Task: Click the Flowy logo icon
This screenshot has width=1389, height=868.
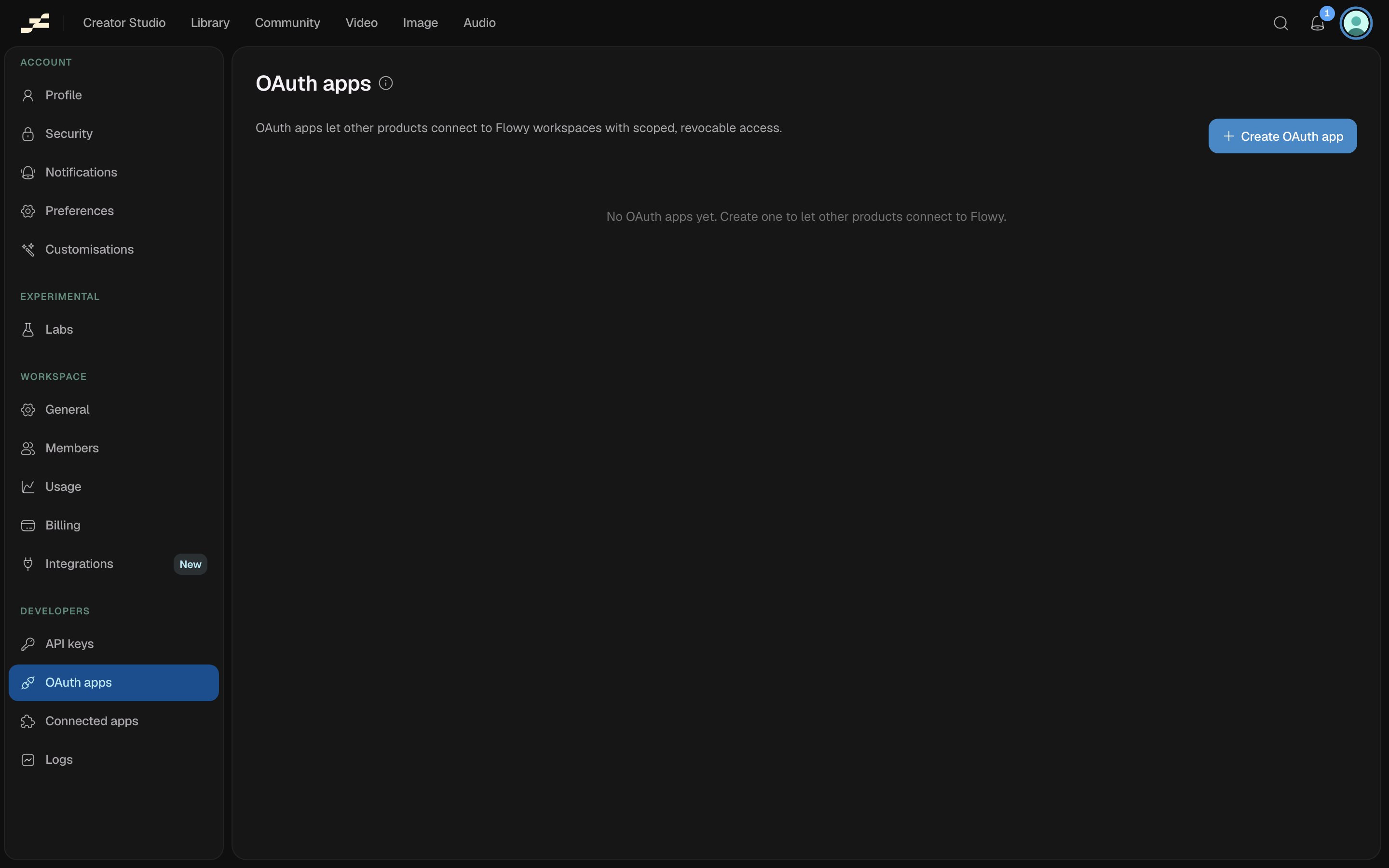Action: 35,23
